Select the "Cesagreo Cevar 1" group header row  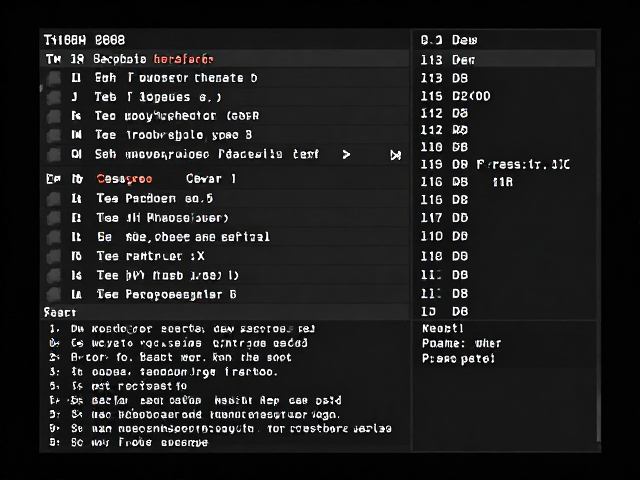[225, 179]
